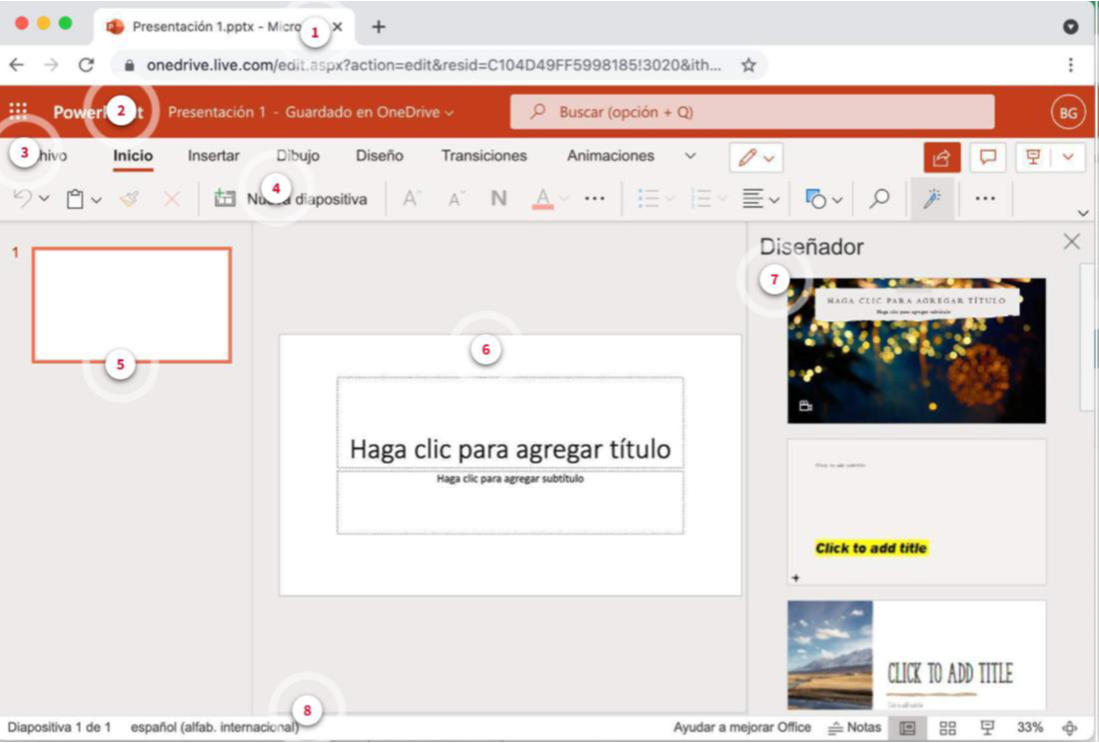
Task: Open the Insertar tab
Action: click(213, 156)
